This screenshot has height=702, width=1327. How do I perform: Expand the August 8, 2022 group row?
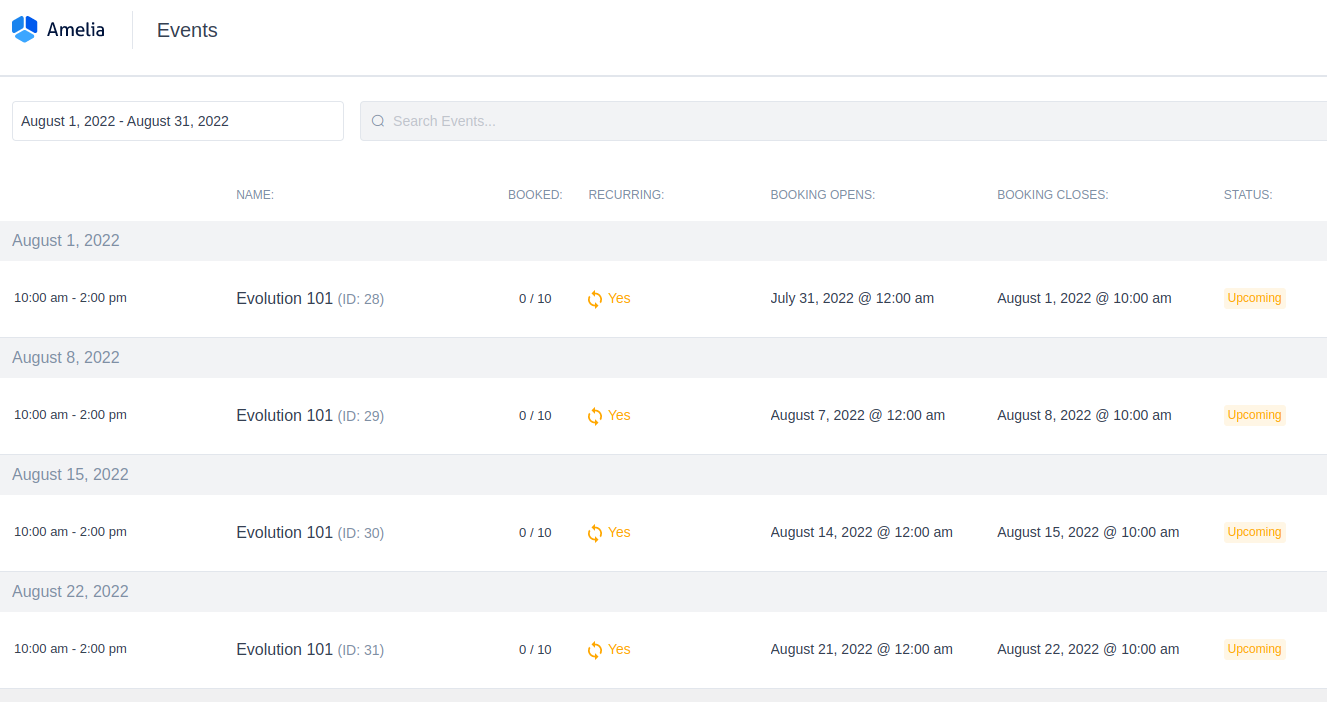(x=66, y=357)
